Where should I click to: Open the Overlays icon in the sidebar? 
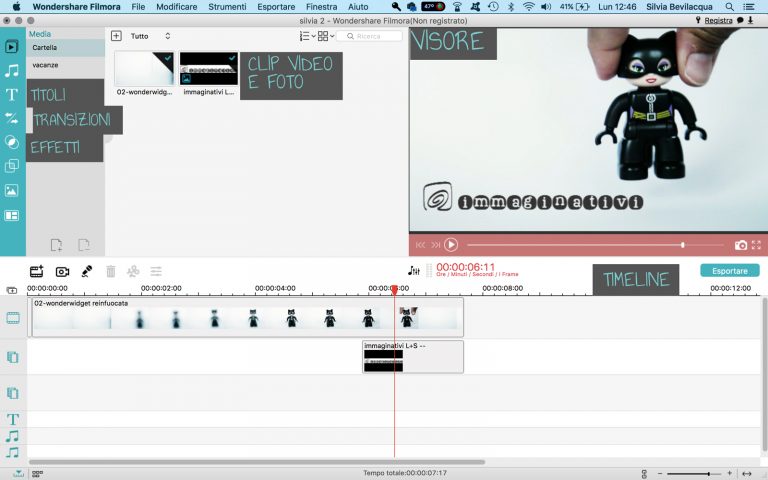[12, 166]
